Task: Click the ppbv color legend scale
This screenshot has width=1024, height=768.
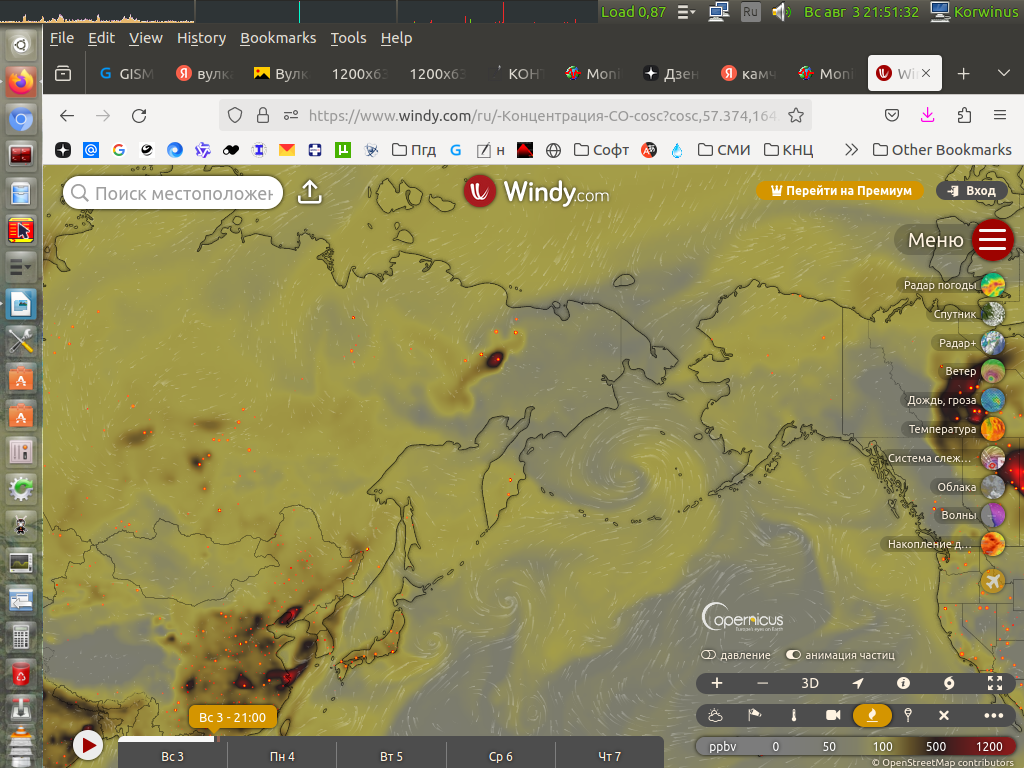Action: click(856, 746)
